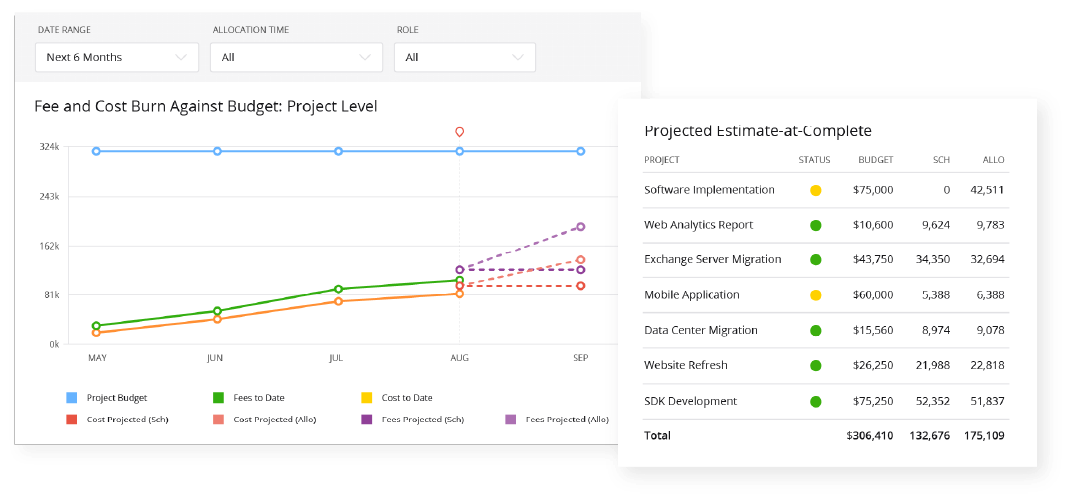This screenshot has height=503, width=1072.
Task: Expand the Allocation Time dropdown
Action: click(x=295, y=57)
